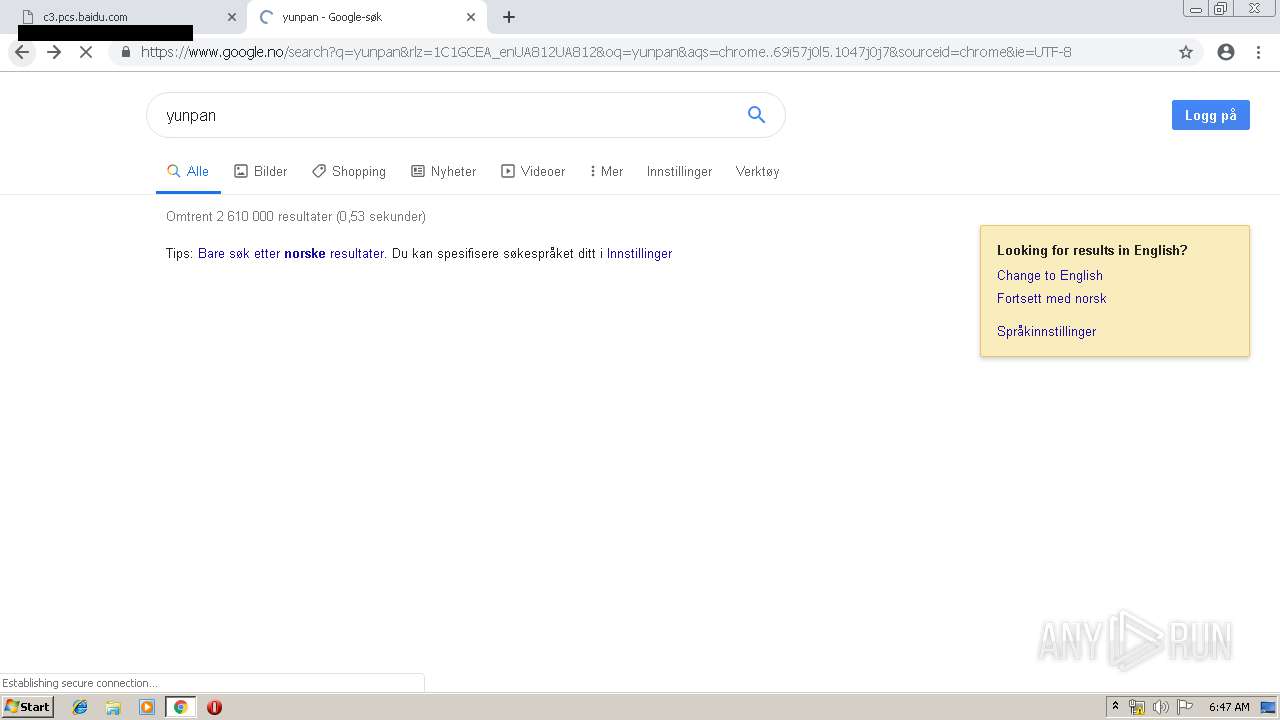Select the Alle results tab
This screenshot has width=1280, height=720.
(x=188, y=171)
